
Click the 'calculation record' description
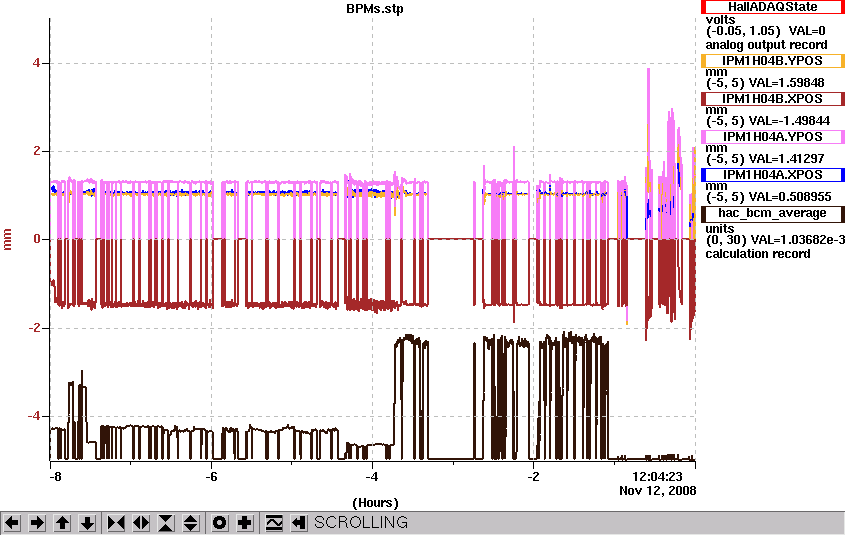click(758, 254)
